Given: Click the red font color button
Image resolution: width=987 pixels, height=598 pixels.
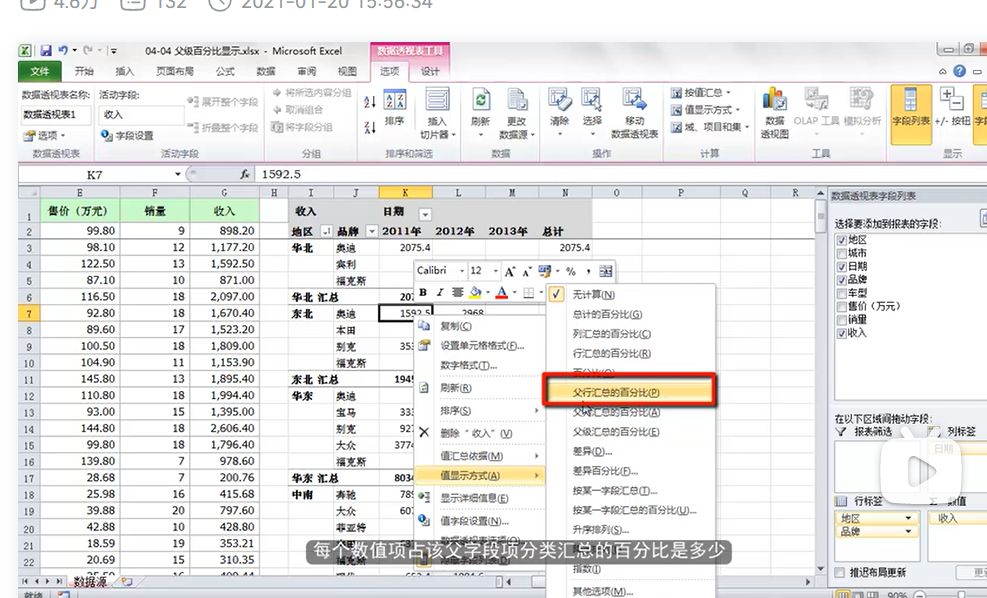Looking at the screenshot, I should click(x=502, y=292).
